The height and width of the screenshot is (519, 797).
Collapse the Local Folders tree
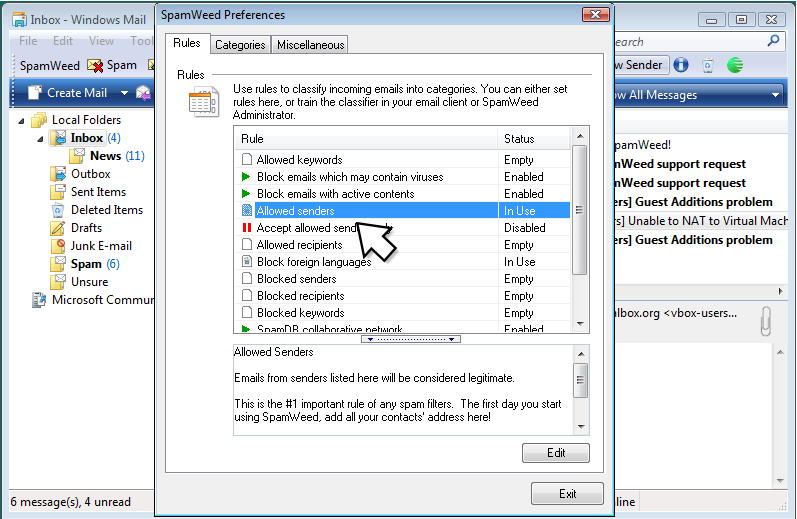[x=21, y=121]
